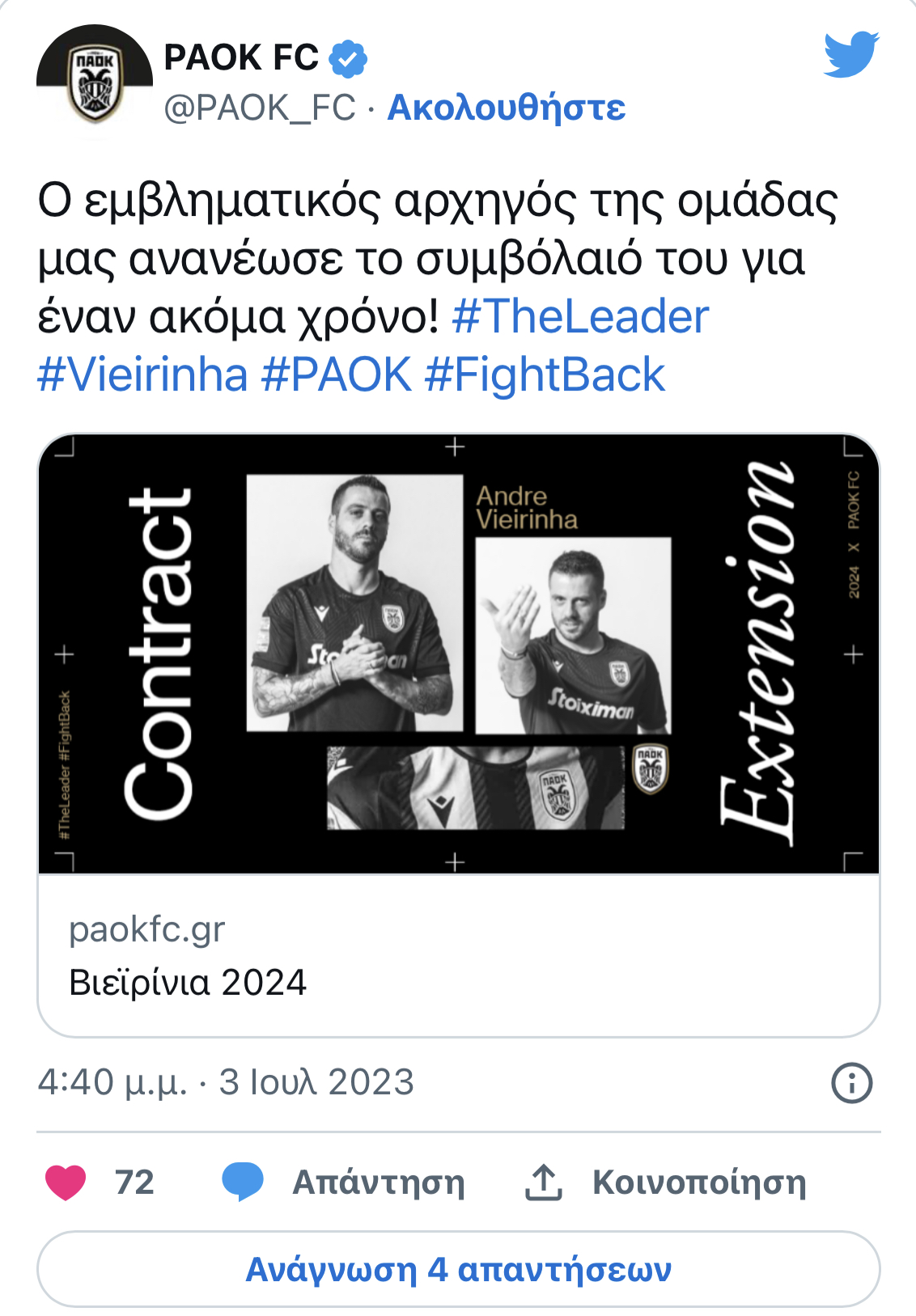Click the blue verified badge icon
The height and width of the screenshot is (1316, 916).
349,58
